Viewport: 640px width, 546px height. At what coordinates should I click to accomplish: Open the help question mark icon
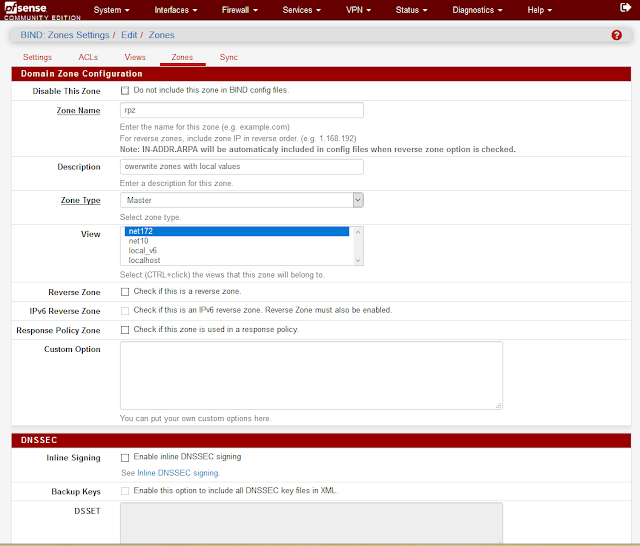coord(616,35)
